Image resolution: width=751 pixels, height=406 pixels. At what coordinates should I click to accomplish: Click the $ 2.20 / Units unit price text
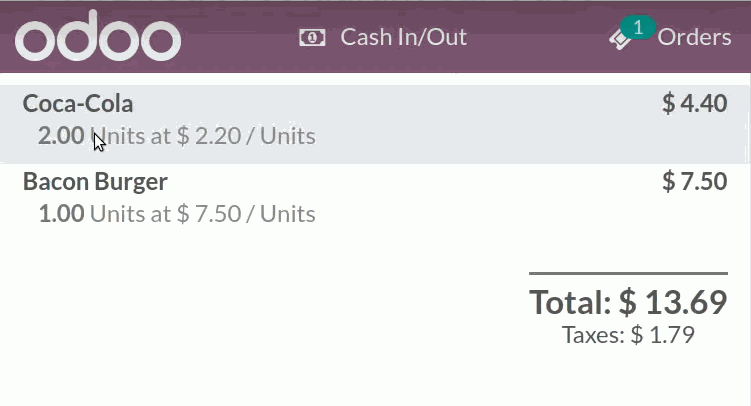coord(246,136)
